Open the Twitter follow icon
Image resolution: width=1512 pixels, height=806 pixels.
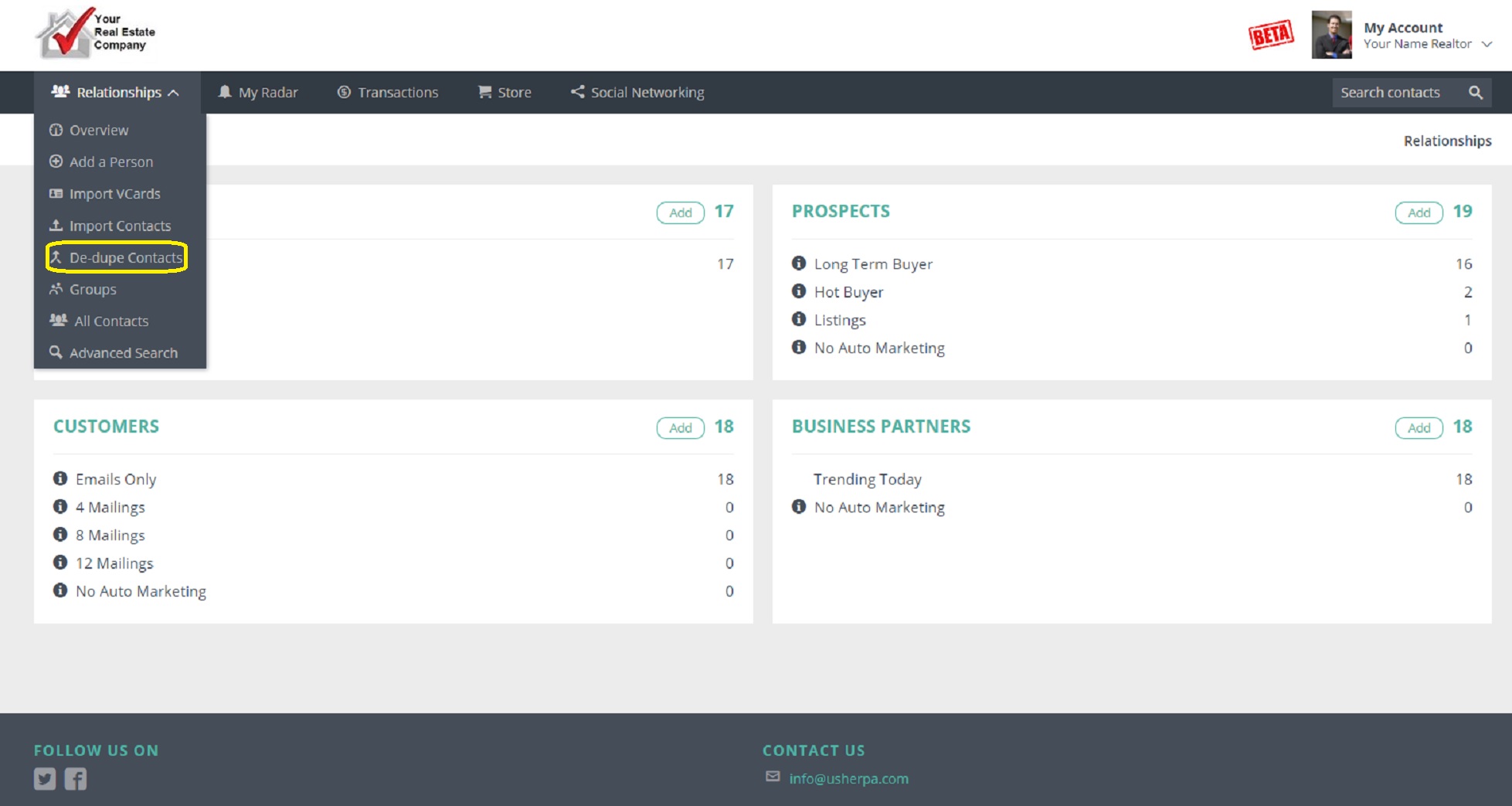coord(45,779)
